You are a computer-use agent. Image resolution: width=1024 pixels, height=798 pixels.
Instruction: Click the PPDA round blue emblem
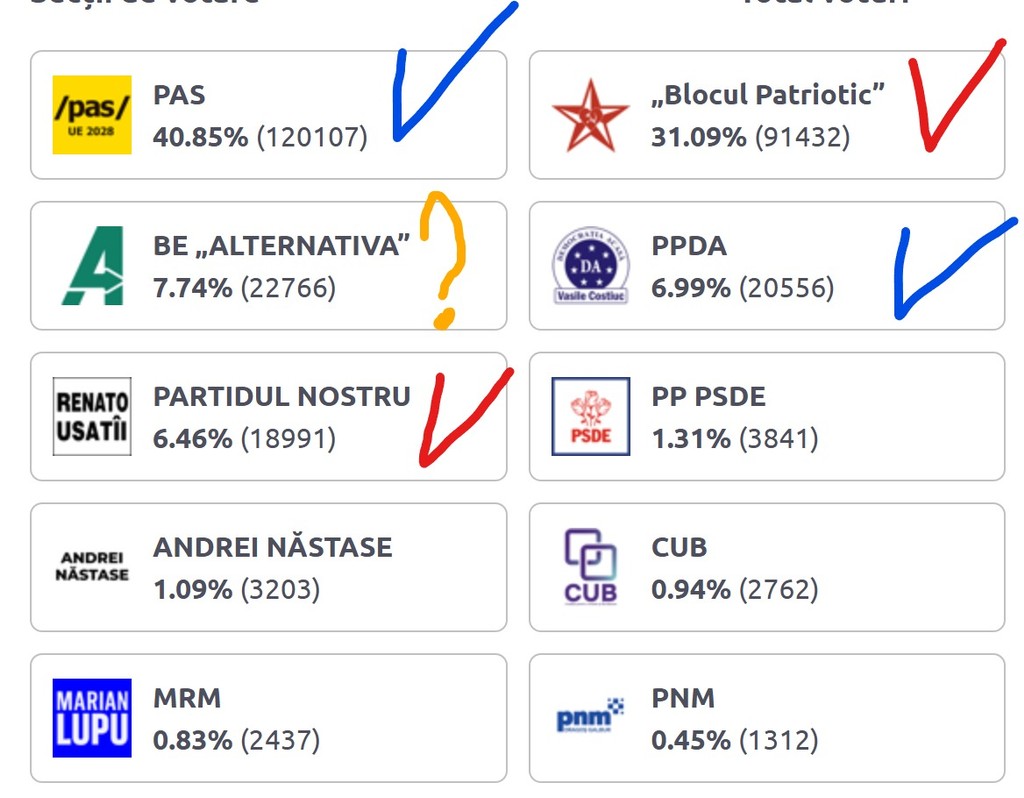click(x=590, y=266)
